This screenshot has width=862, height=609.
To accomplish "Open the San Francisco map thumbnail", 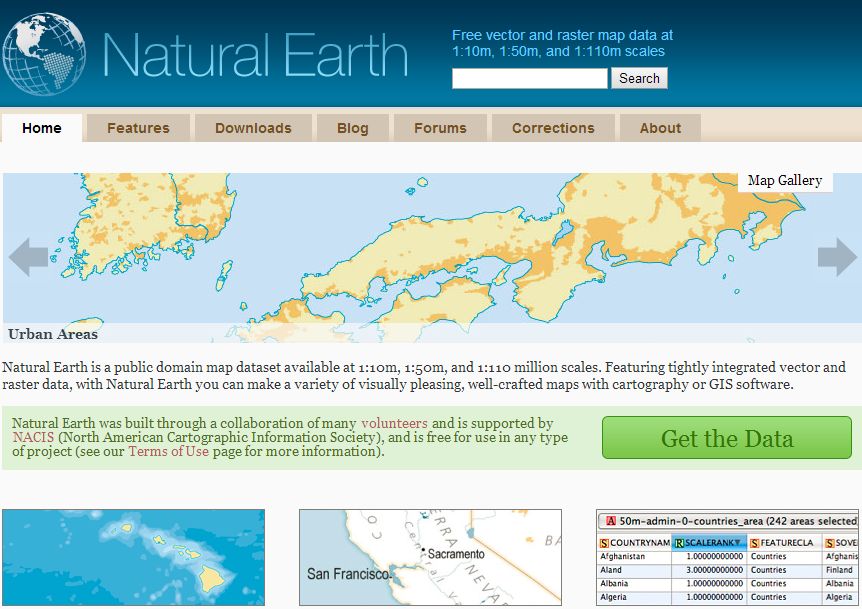I will 430,557.
